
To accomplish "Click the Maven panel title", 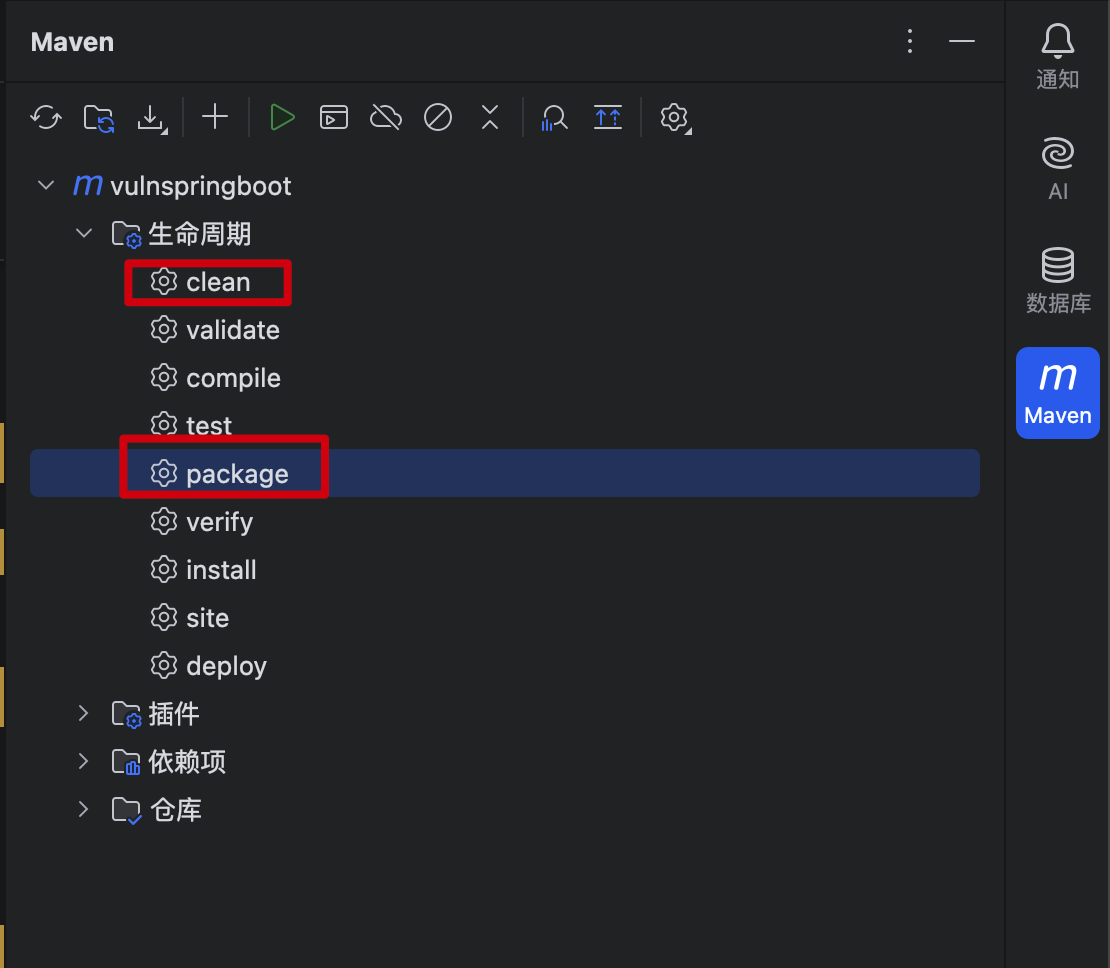I will (72, 42).
